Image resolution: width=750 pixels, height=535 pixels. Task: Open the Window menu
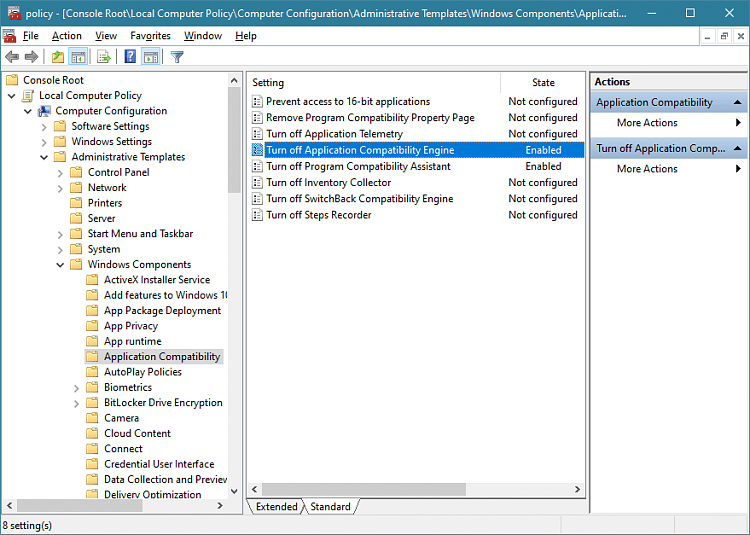coord(203,36)
